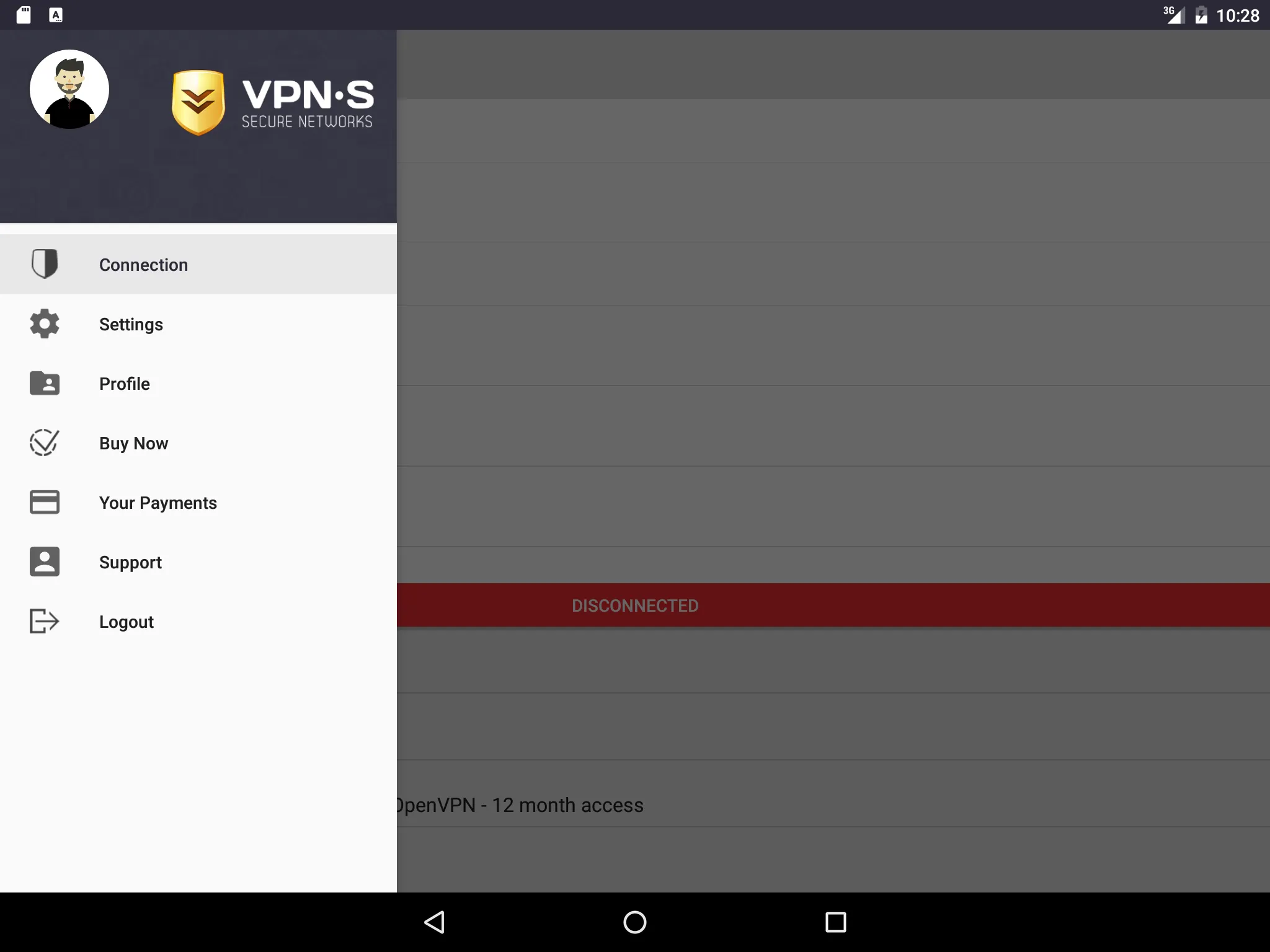Click the DISCONNECTED status bar

pyautogui.click(x=635, y=606)
